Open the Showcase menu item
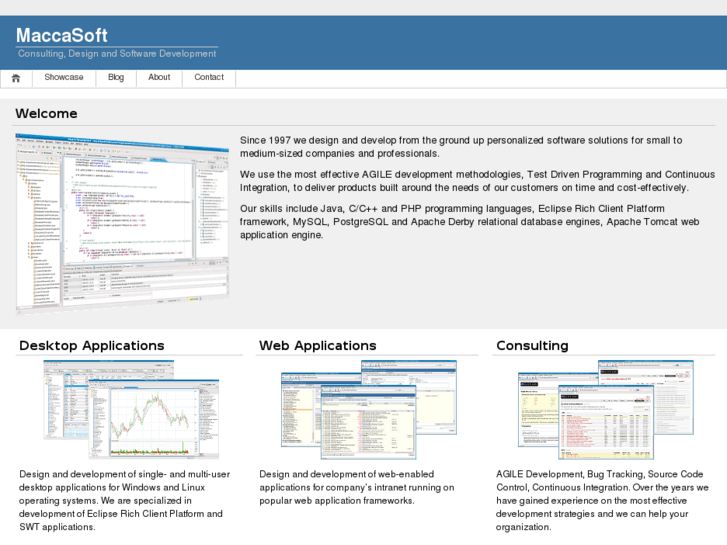 [64, 77]
